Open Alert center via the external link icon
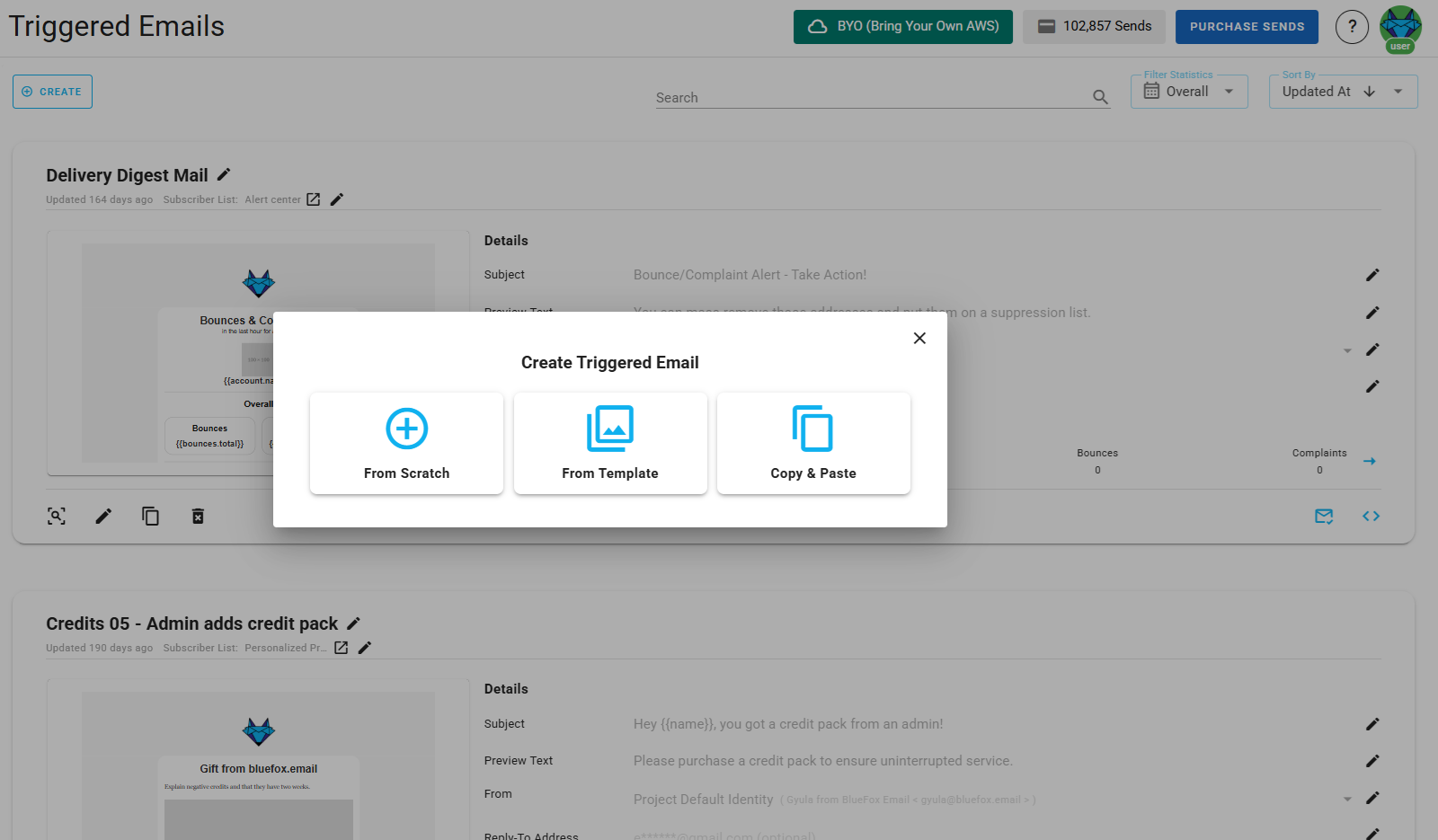The width and height of the screenshot is (1438, 840). pyautogui.click(x=312, y=199)
